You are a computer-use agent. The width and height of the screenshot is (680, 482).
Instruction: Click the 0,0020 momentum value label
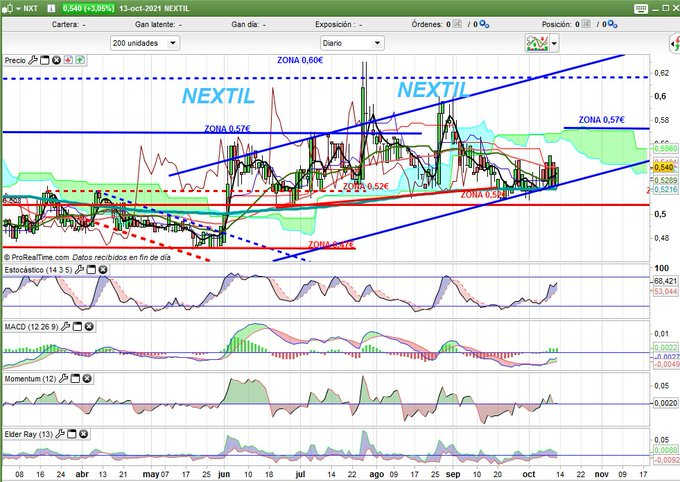[x=665, y=403]
